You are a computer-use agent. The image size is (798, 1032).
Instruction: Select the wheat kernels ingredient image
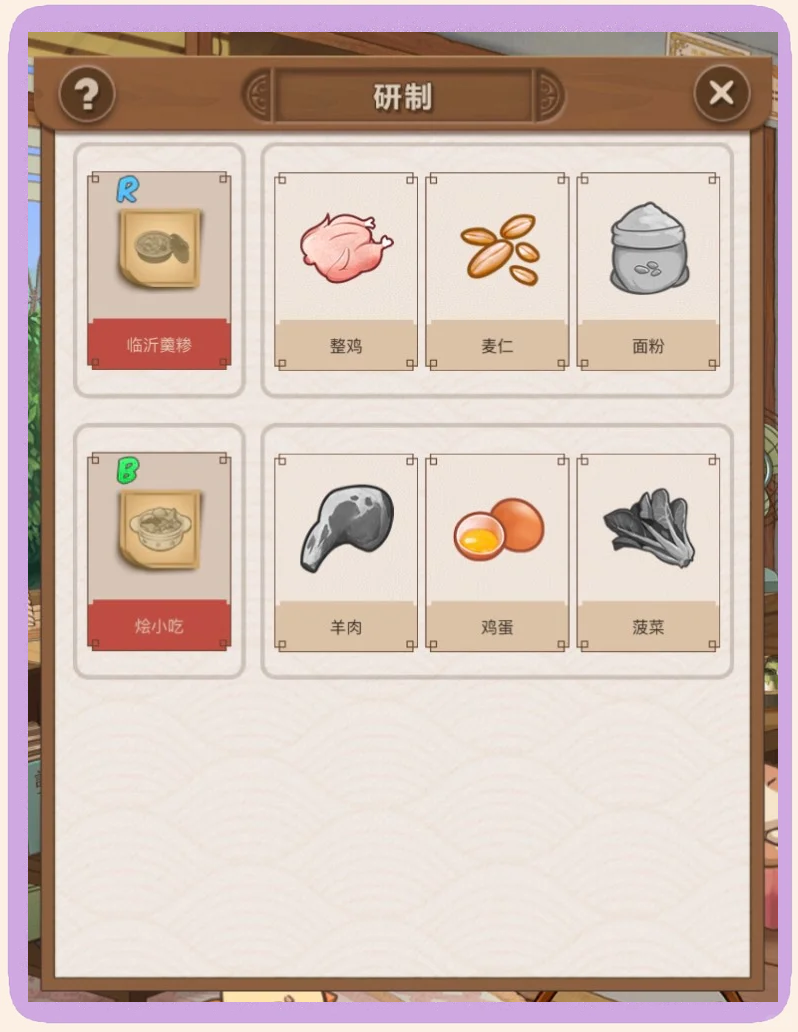(501, 249)
